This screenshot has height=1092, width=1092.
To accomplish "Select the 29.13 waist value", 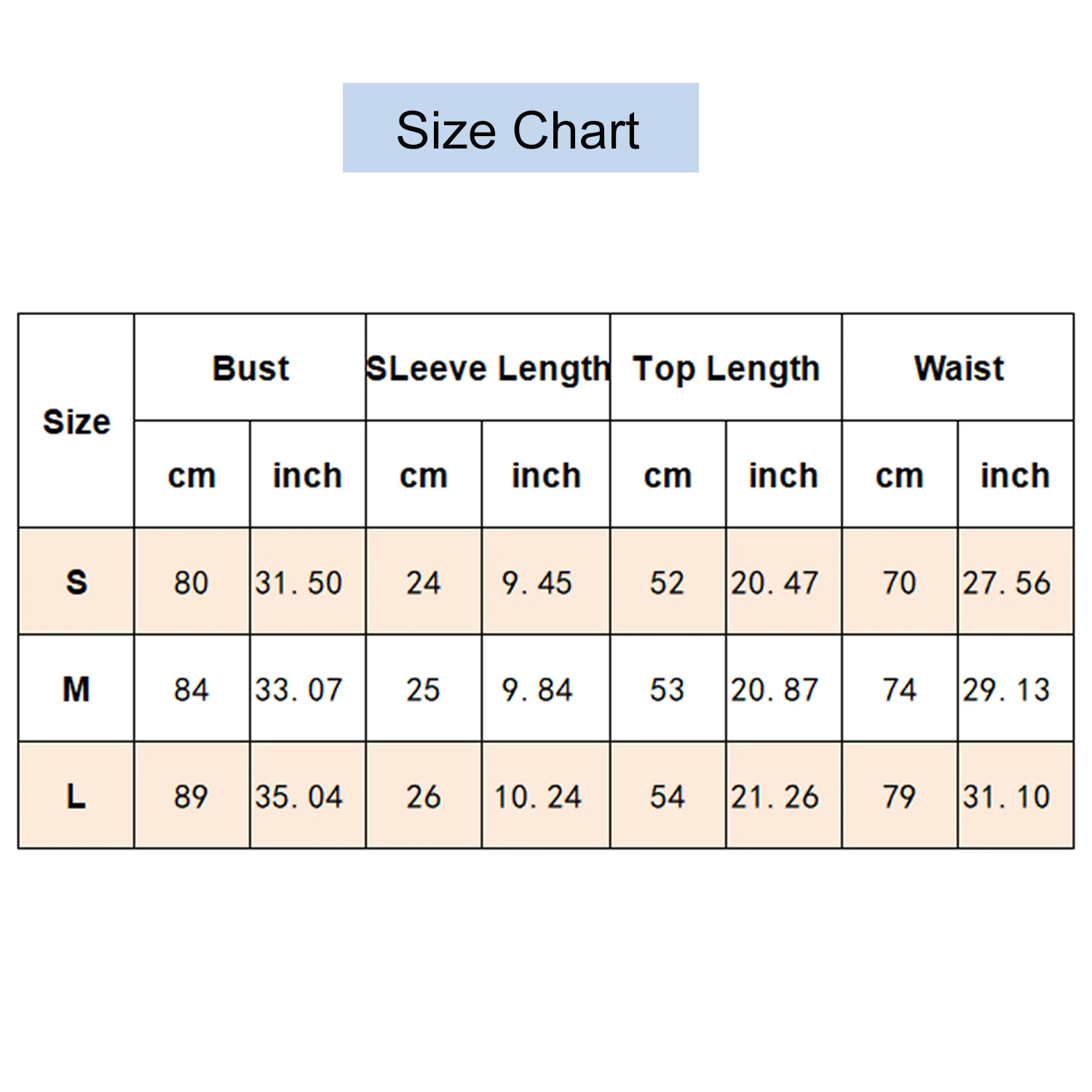I will point(1007,689).
